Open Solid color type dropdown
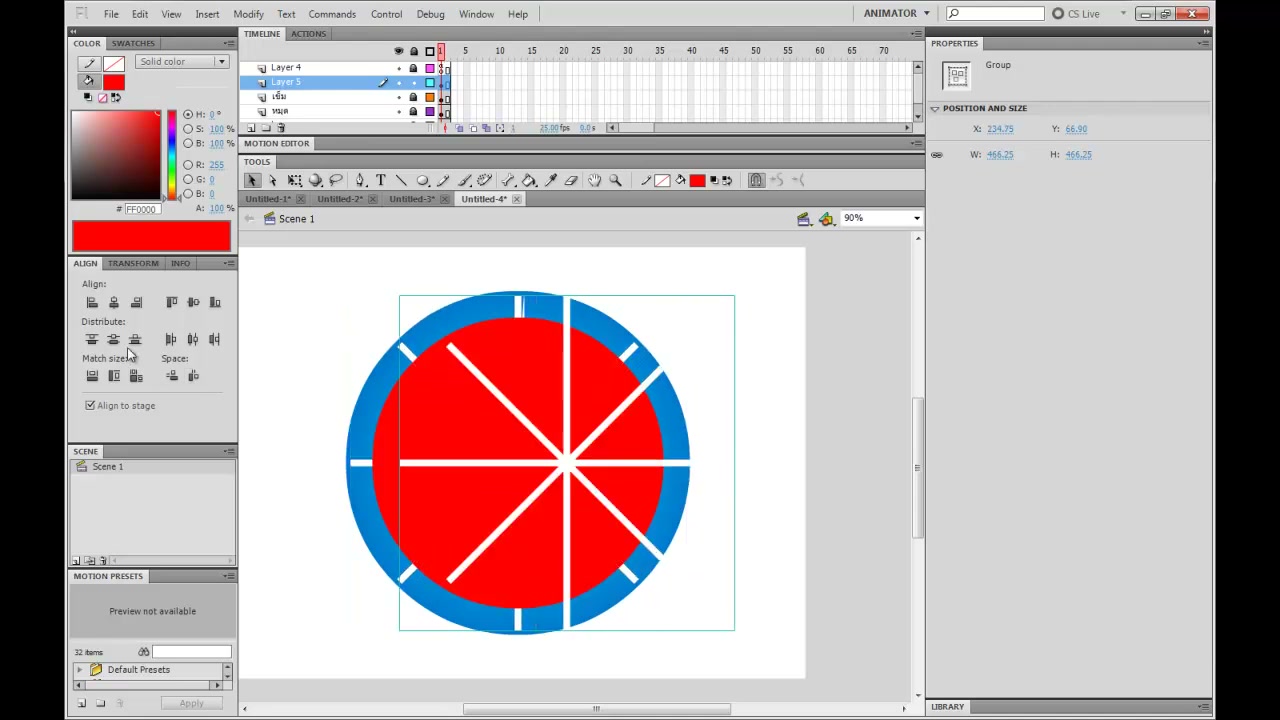This screenshot has height=720, width=1280. [181, 62]
